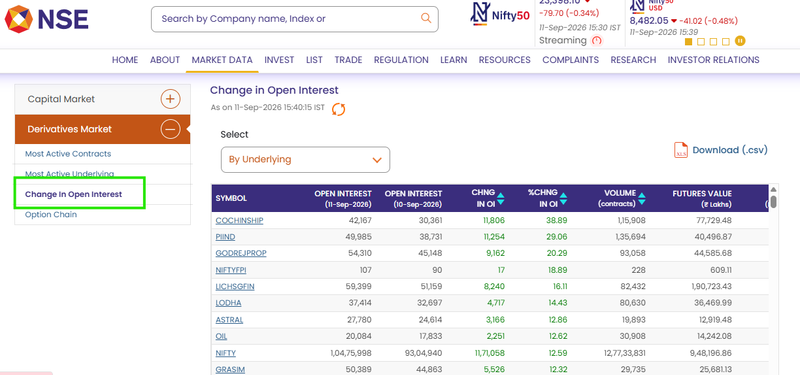Open the MARKET DATA menu
The height and width of the screenshot is (375, 800).
(222, 60)
